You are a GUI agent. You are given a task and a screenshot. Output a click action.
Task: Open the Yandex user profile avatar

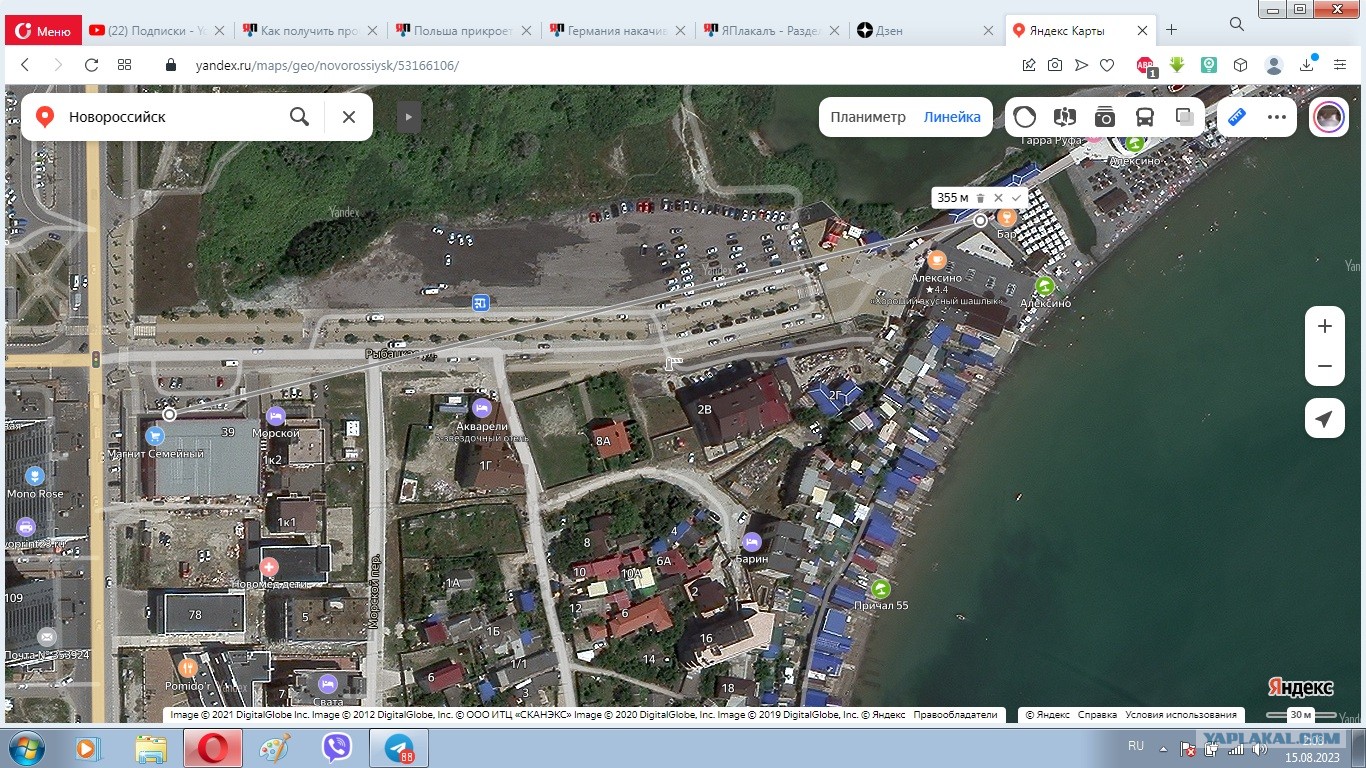(x=1328, y=117)
